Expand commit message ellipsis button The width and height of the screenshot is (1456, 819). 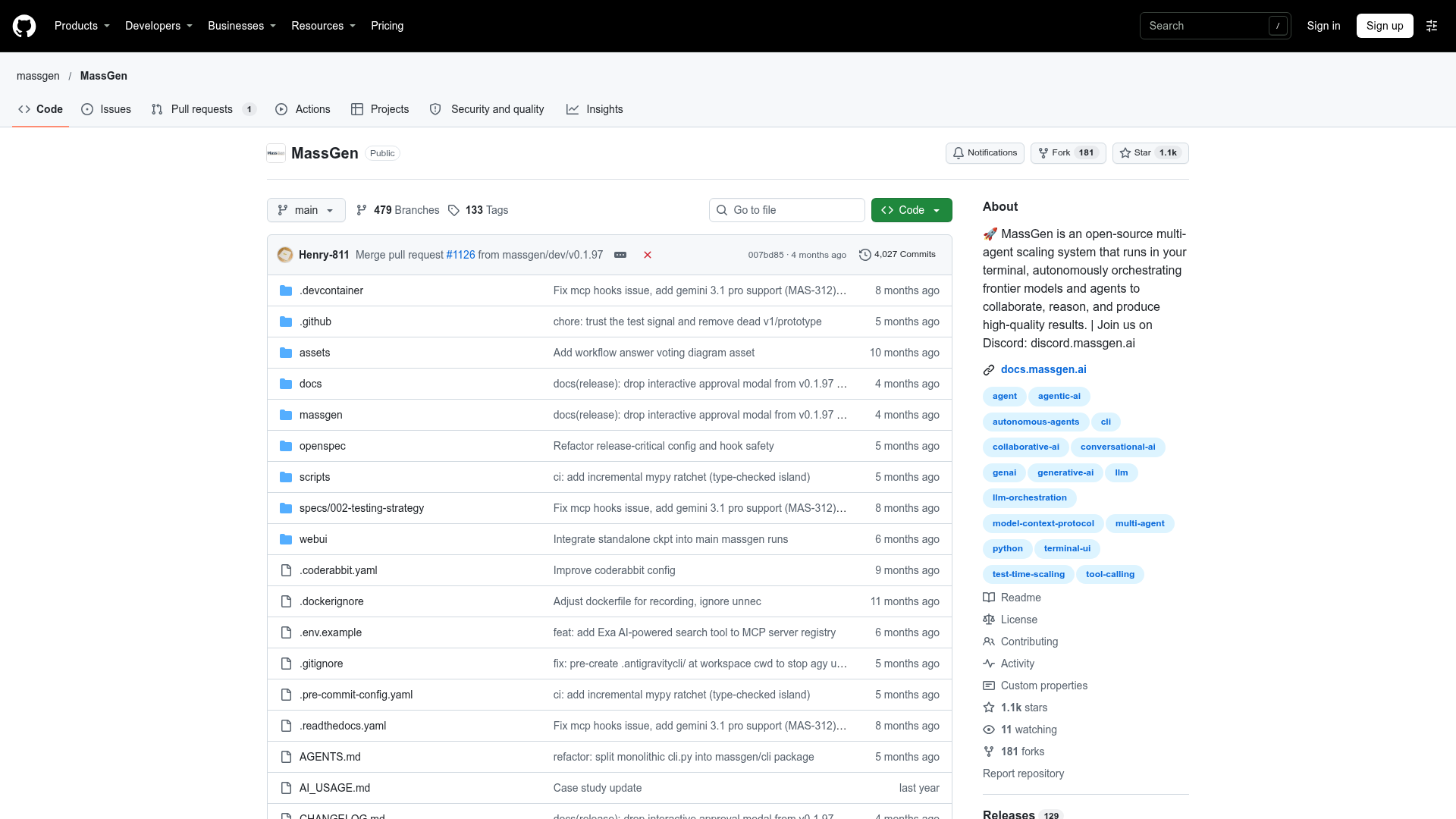click(x=620, y=255)
